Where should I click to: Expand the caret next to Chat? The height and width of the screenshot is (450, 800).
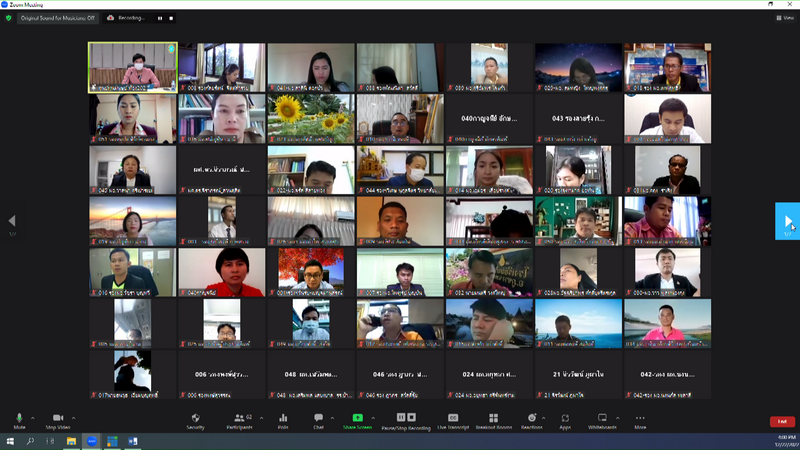tap(332, 418)
